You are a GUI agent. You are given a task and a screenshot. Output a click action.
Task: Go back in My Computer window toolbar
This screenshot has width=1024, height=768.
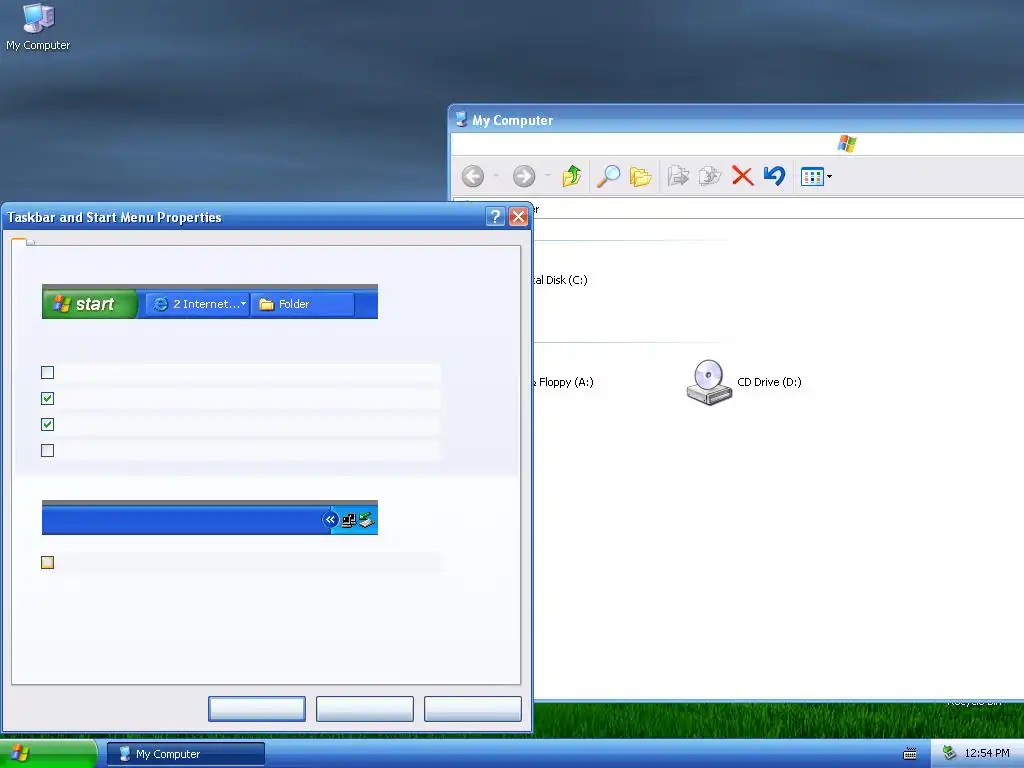[x=473, y=176]
